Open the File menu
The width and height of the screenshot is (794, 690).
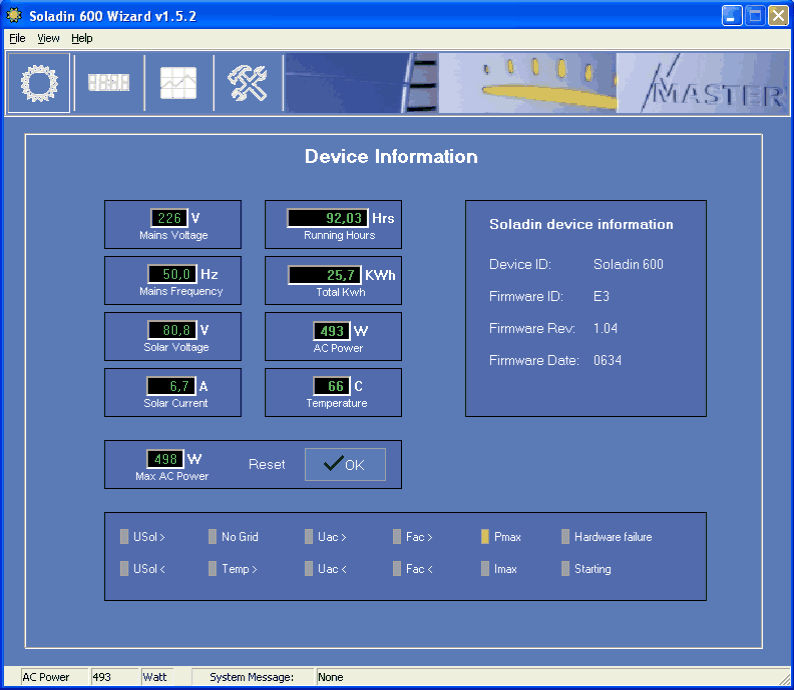pyautogui.click(x=17, y=38)
